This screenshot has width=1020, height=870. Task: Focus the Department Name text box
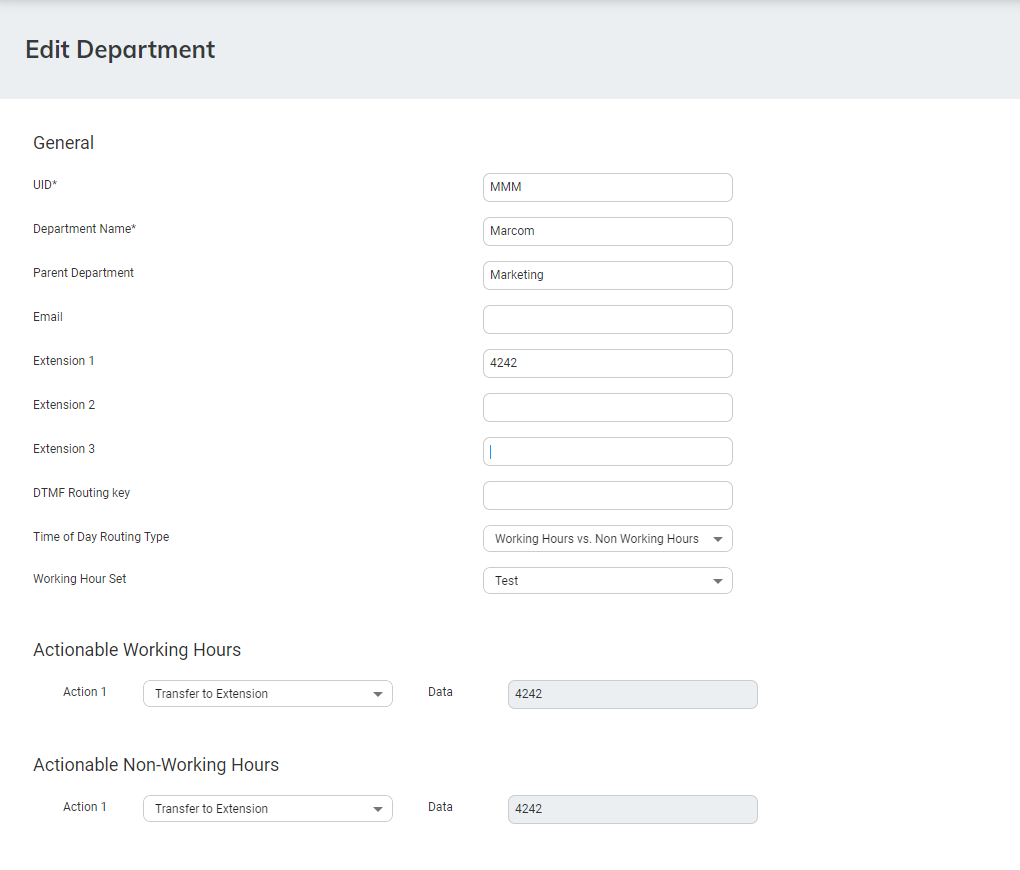point(607,231)
